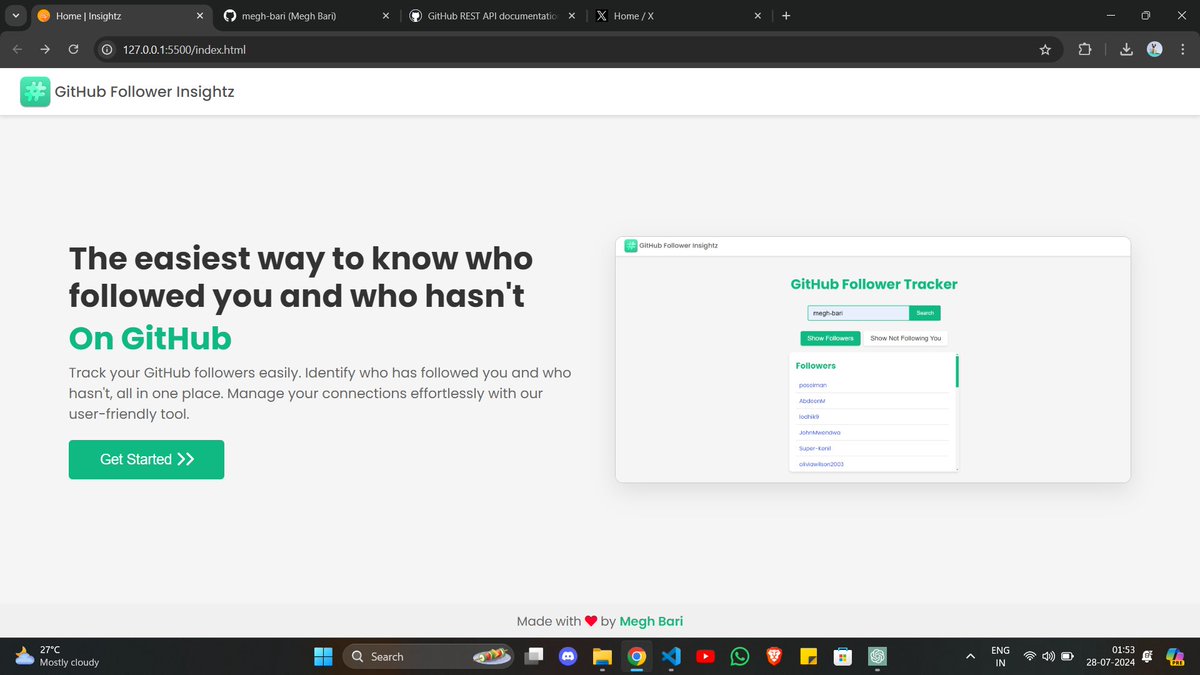
Task: Go forward in browser history
Action: 45,49
